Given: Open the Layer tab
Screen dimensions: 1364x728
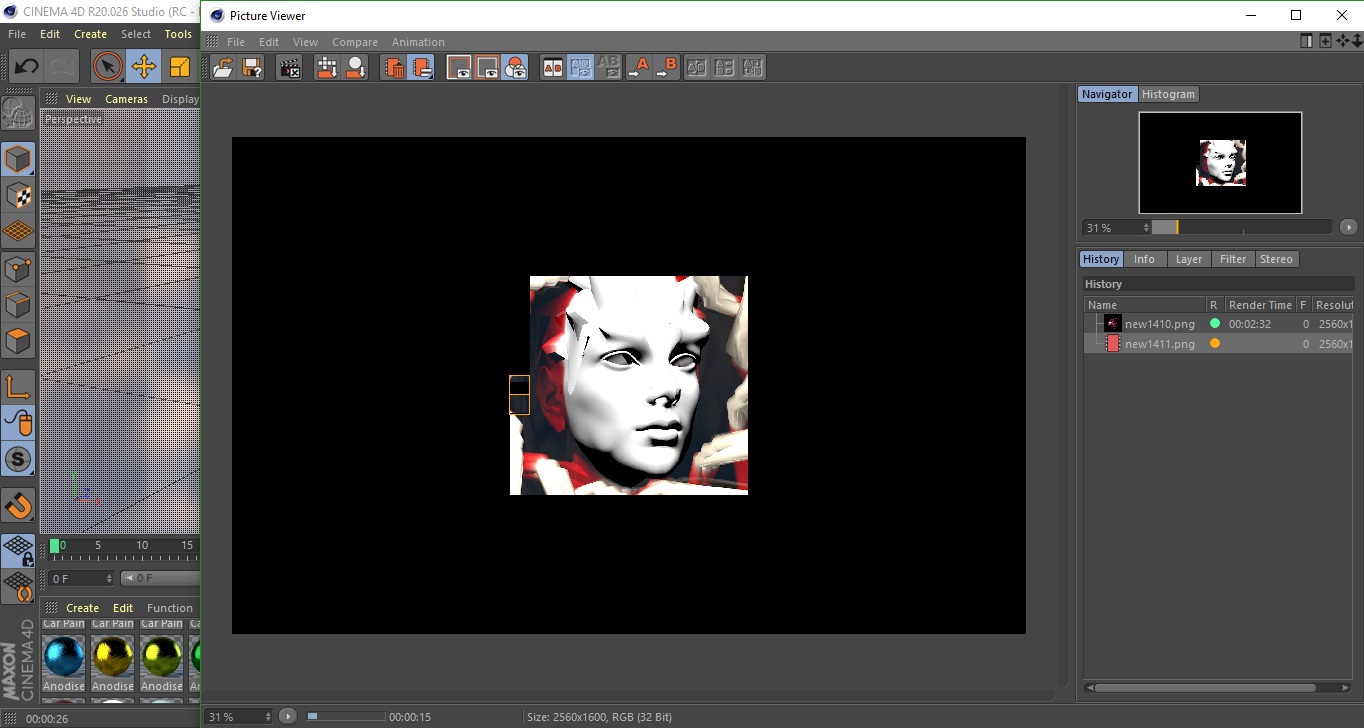Looking at the screenshot, I should click(x=1188, y=259).
